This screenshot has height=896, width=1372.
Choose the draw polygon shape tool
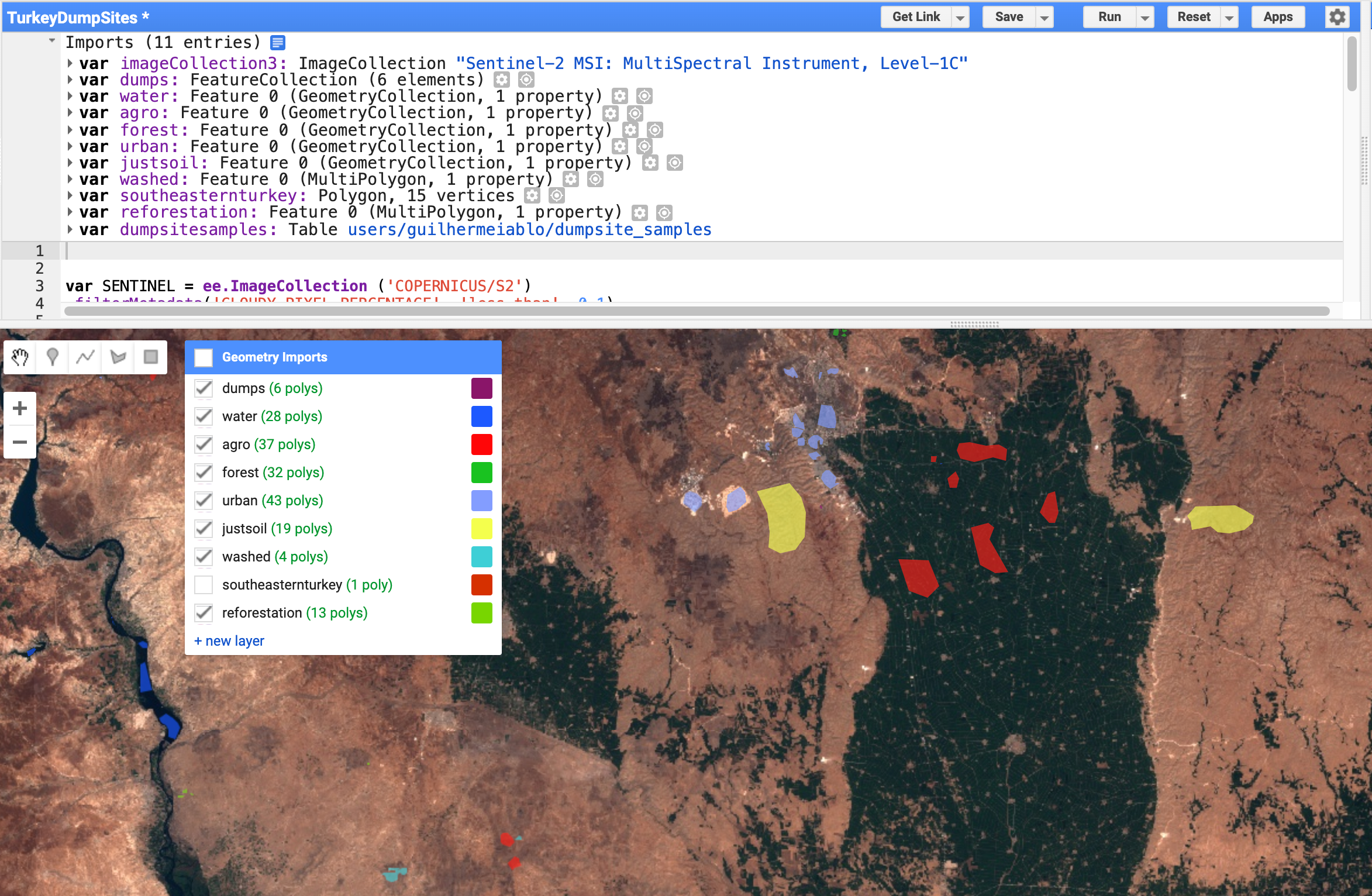[118, 357]
